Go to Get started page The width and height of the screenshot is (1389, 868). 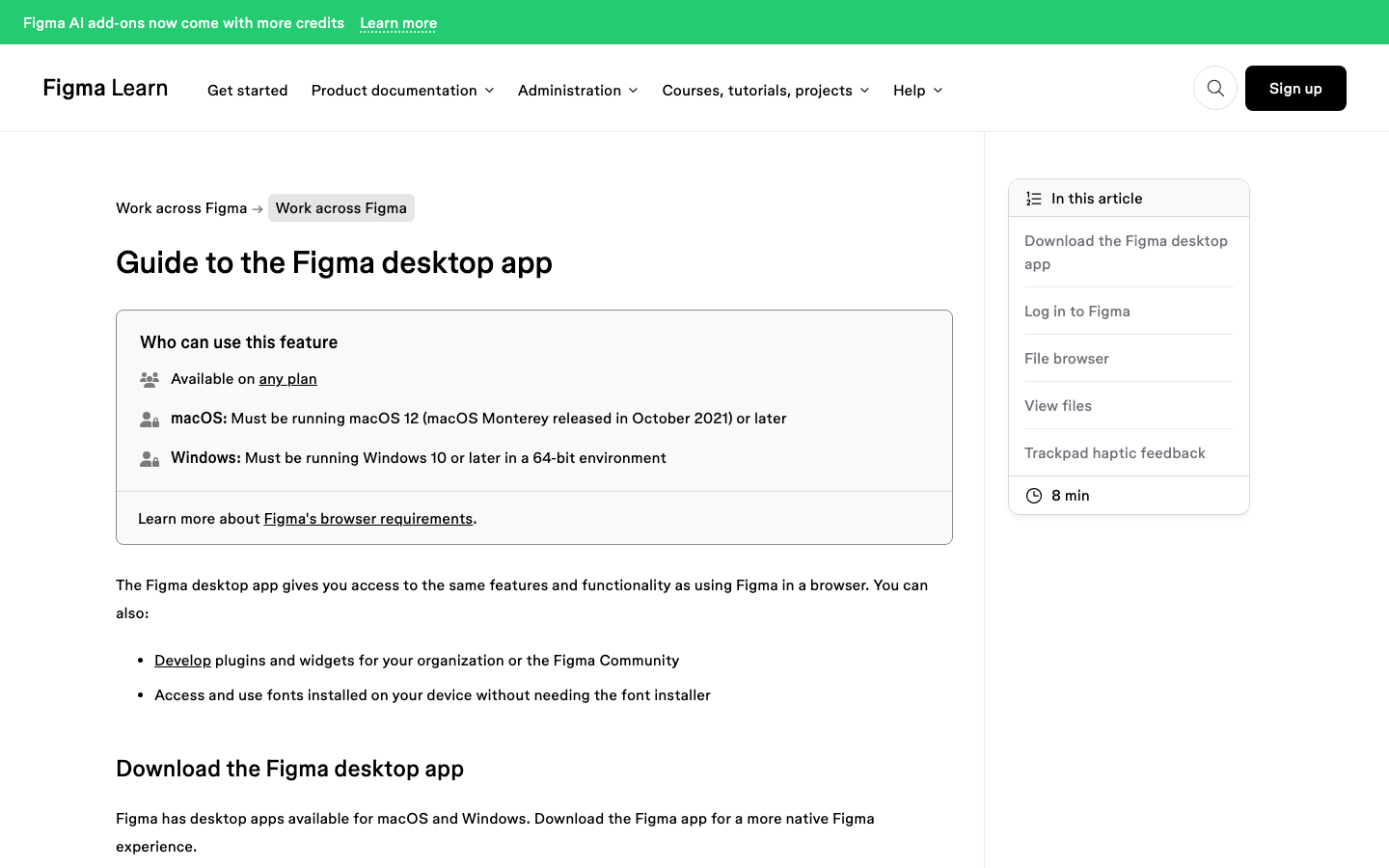(247, 90)
